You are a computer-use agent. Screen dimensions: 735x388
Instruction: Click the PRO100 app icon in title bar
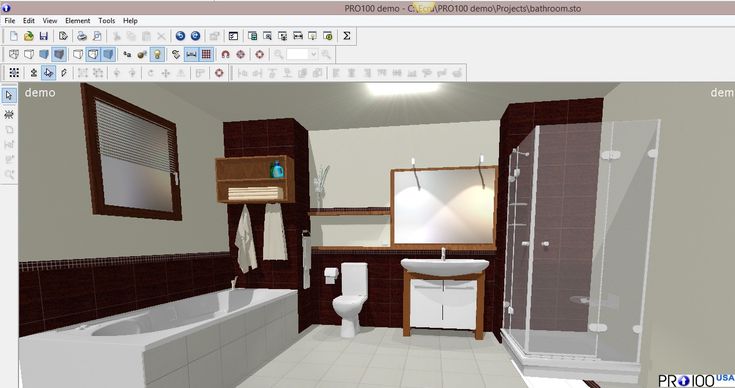(7, 8)
